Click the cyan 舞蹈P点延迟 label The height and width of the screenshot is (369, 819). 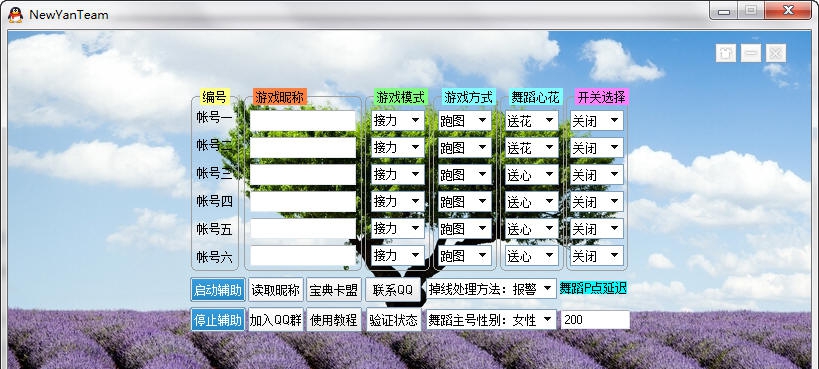point(593,288)
